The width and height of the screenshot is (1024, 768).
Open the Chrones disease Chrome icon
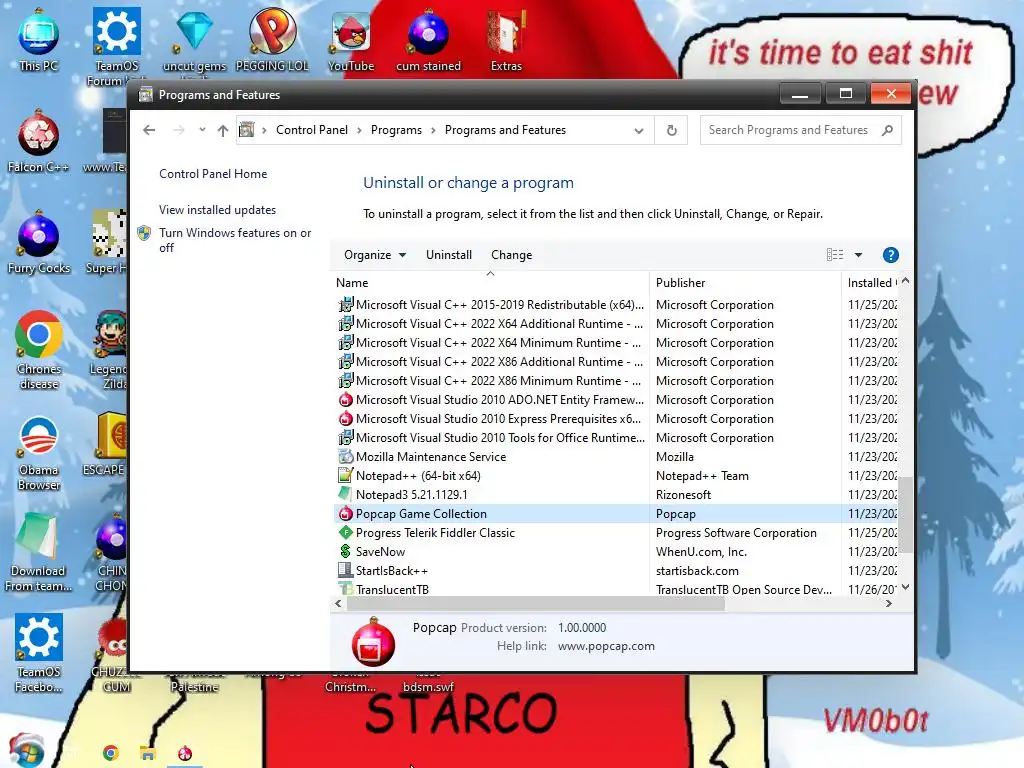click(x=39, y=351)
